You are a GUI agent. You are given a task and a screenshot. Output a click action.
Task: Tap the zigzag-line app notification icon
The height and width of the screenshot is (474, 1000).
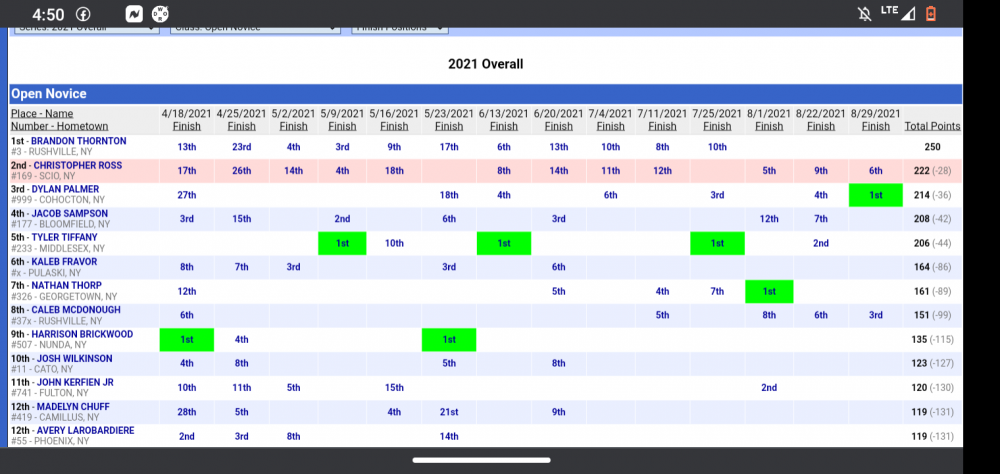point(134,14)
